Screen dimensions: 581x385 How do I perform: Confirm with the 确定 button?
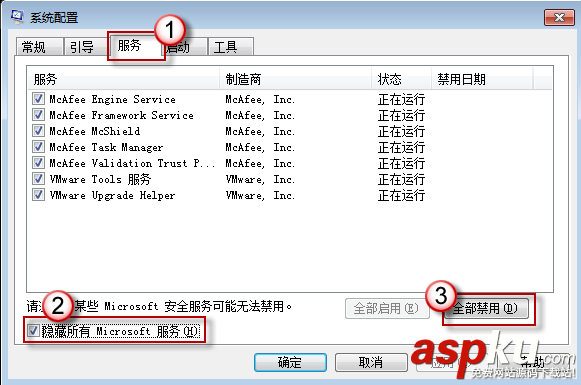pos(290,362)
